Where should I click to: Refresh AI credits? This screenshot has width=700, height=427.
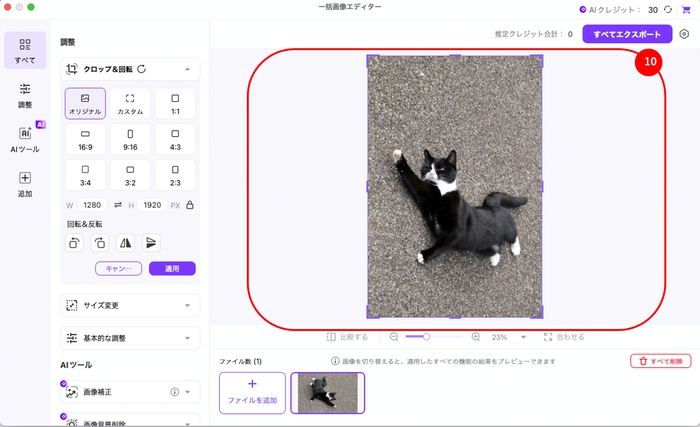pyautogui.click(x=668, y=9)
